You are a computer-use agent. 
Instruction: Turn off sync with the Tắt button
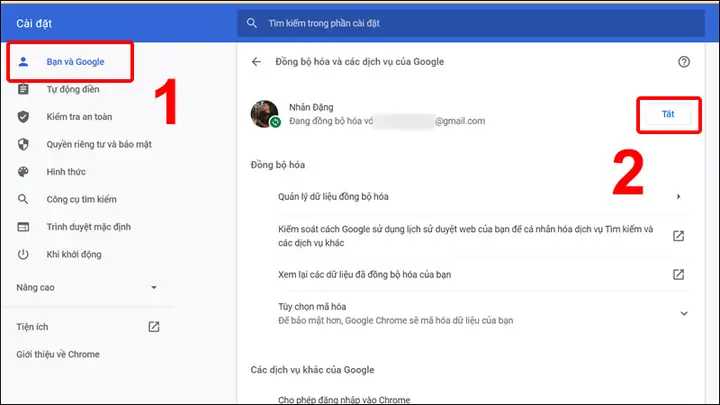coord(668,114)
